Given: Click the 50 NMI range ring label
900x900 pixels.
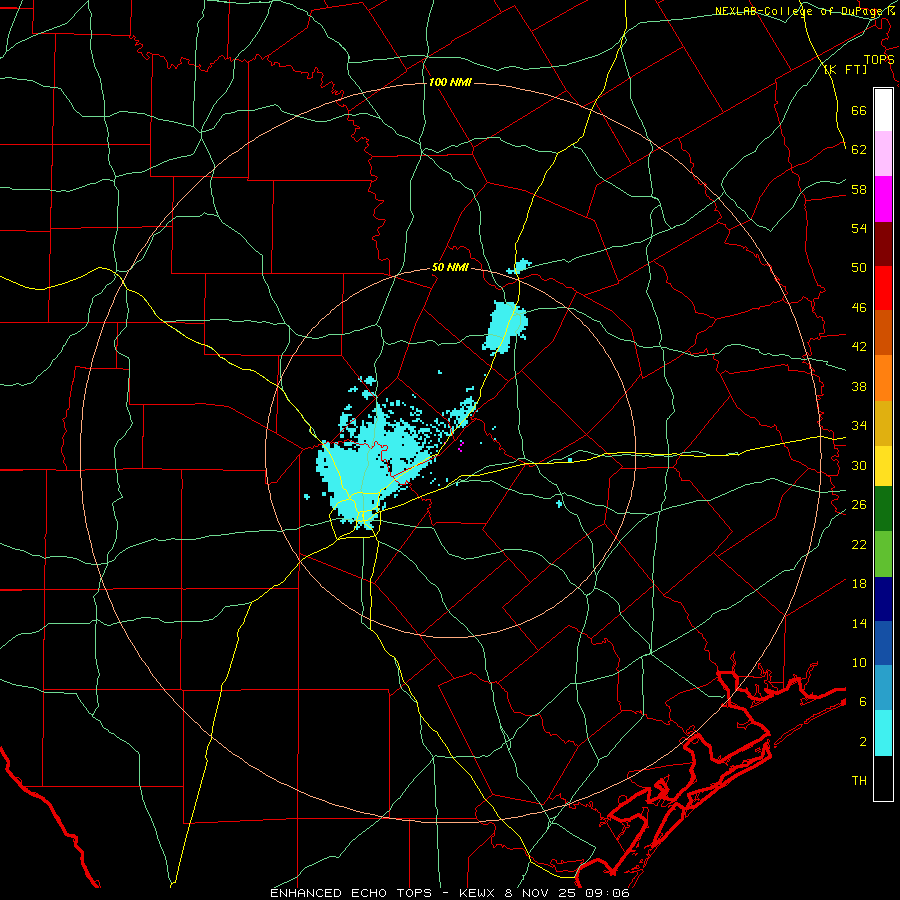Looking at the screenshot, I should pos(450,267).
